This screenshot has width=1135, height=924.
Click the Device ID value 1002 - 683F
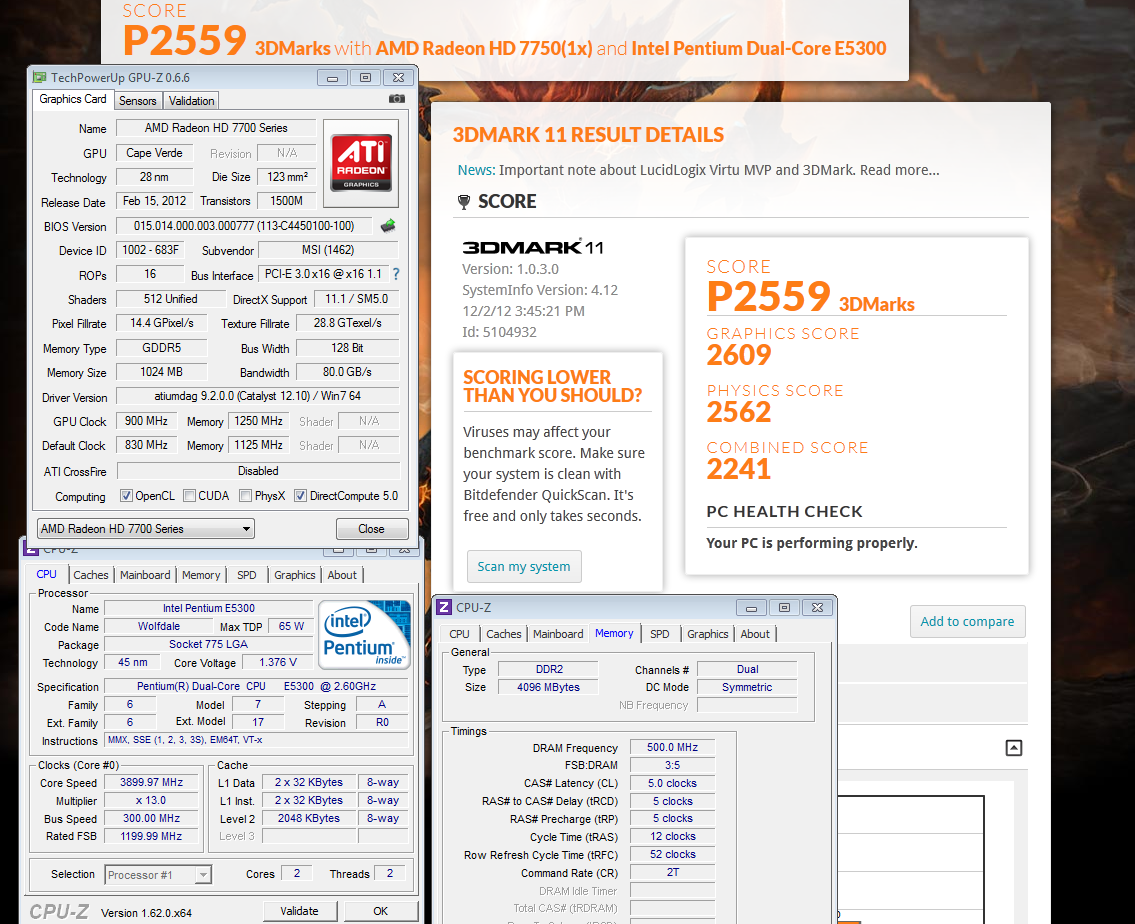click(151, 250)
